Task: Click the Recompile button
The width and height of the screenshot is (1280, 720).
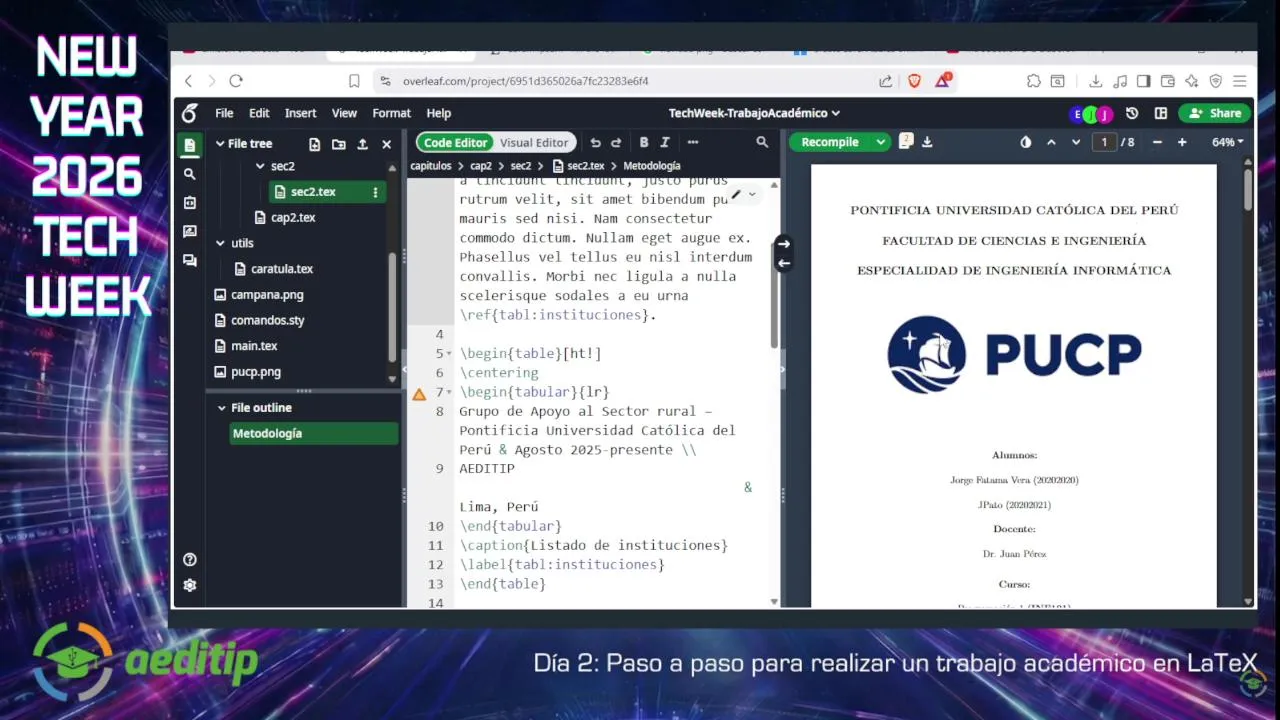Action: pyautogui.click(x=830, y=142)
